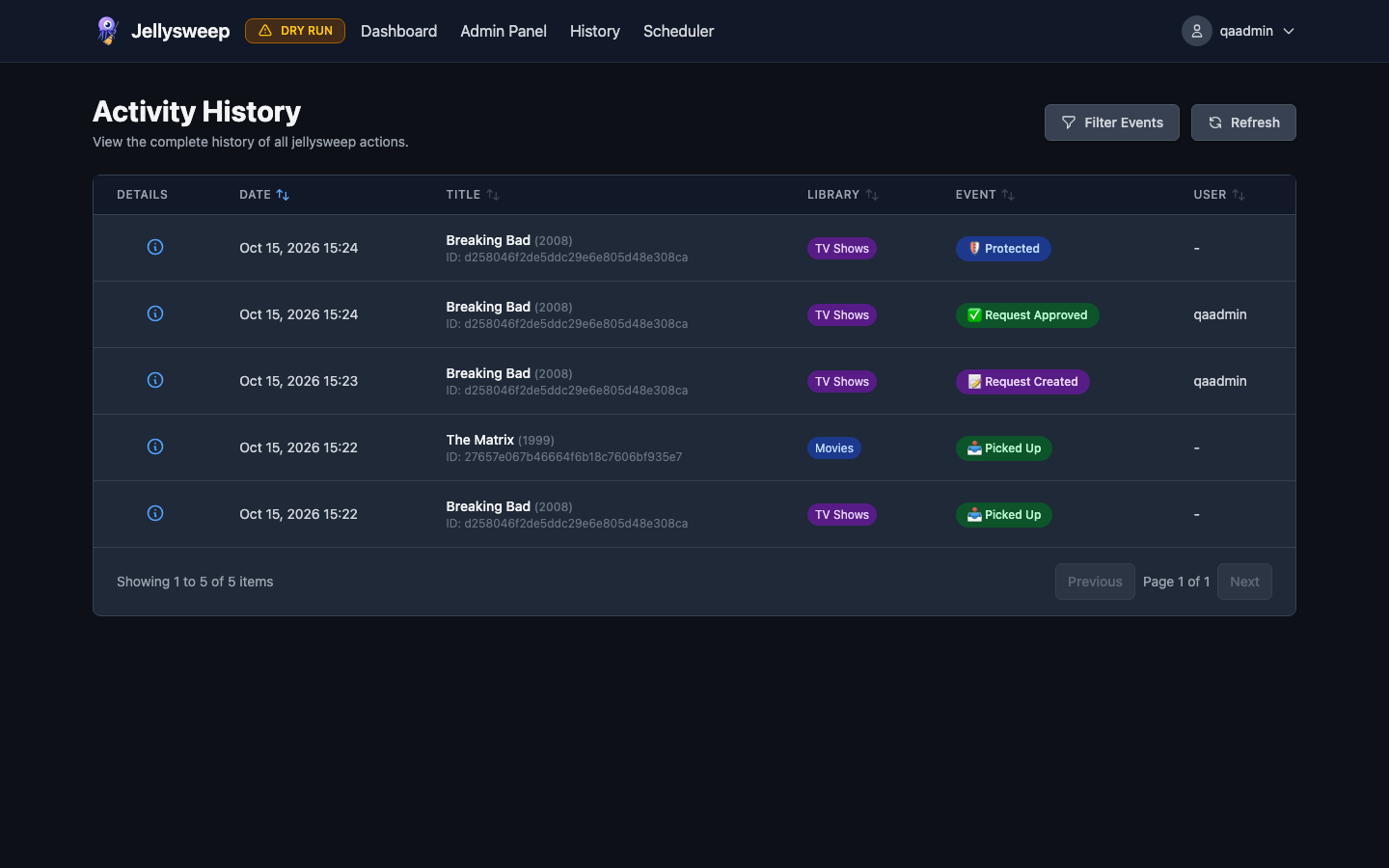Screen dimensions: 1389x868
Task: Click the Activity History heading
Action: (x=197, y=112)
